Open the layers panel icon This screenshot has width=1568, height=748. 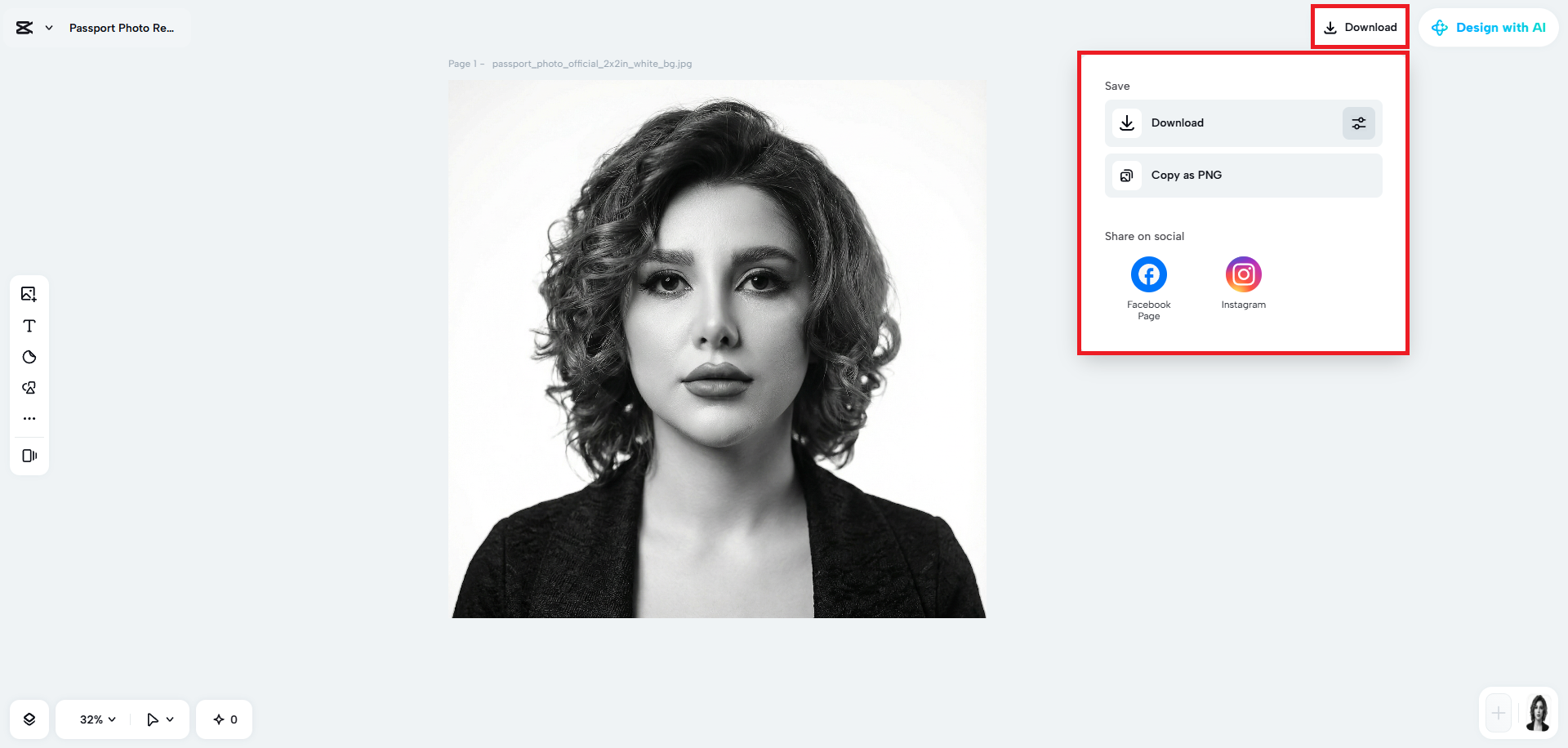tap(29, 719)
